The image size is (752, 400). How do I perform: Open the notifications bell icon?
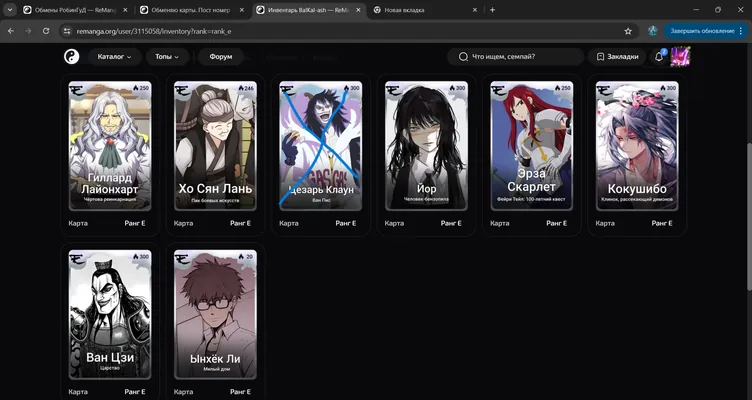click(x=659, y=57)
